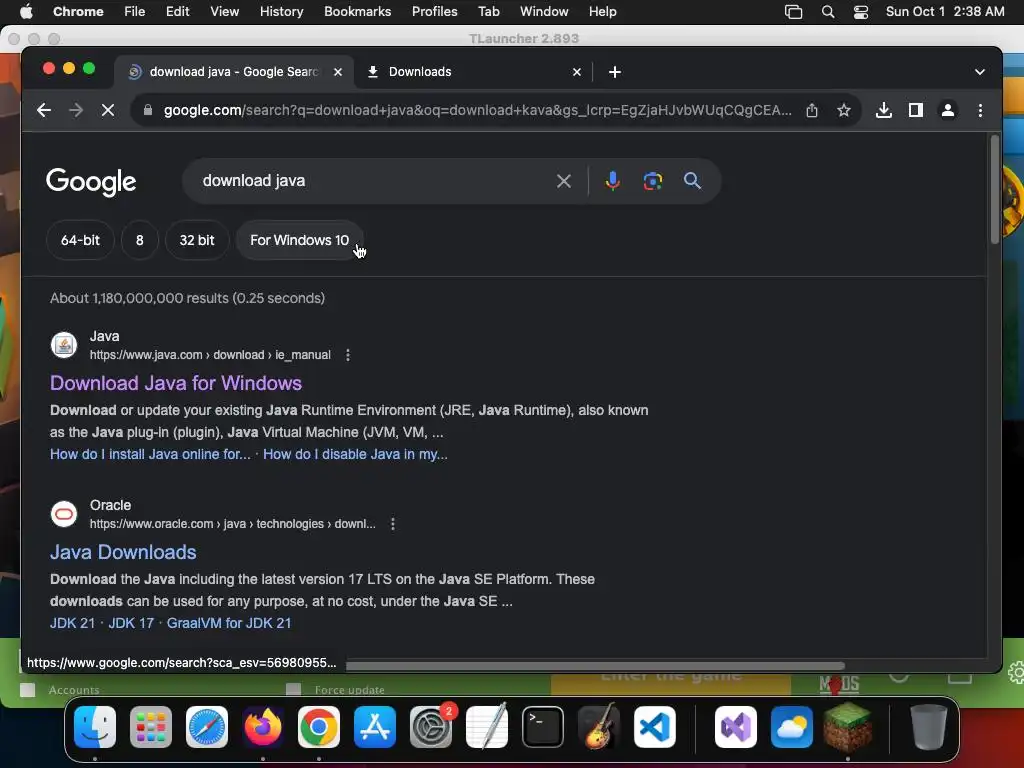This screenshot has width=1024, height=768.
Task: Close the download java Google Search tab
Action: [x=338, y=72]
